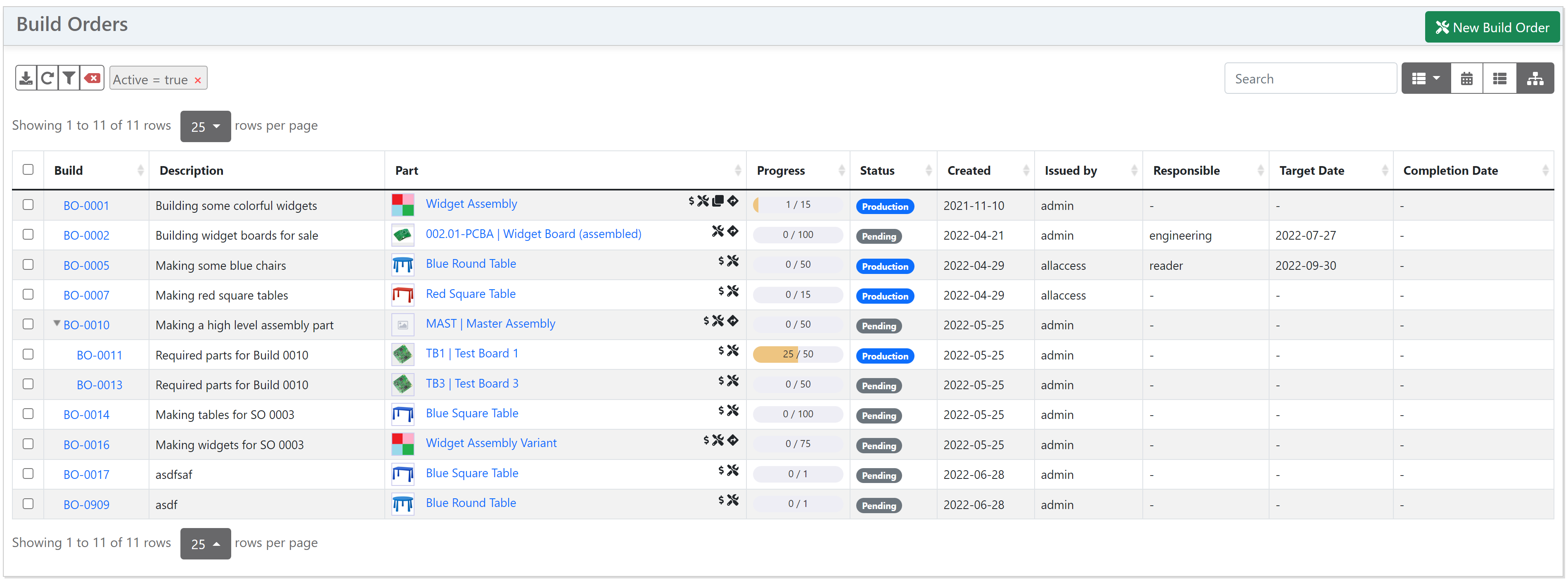The width and height of the screenshot is (1568, 583).
Task: Click Widget Assembly part thumbnail
Action: point(403,205)
